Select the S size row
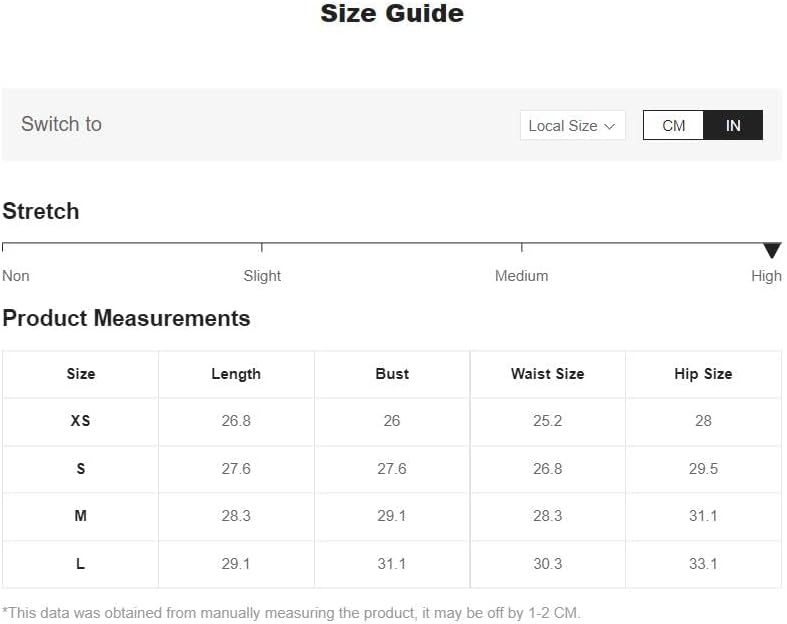The width and height of the screenshot is (787, 624). tap(81, 469)
